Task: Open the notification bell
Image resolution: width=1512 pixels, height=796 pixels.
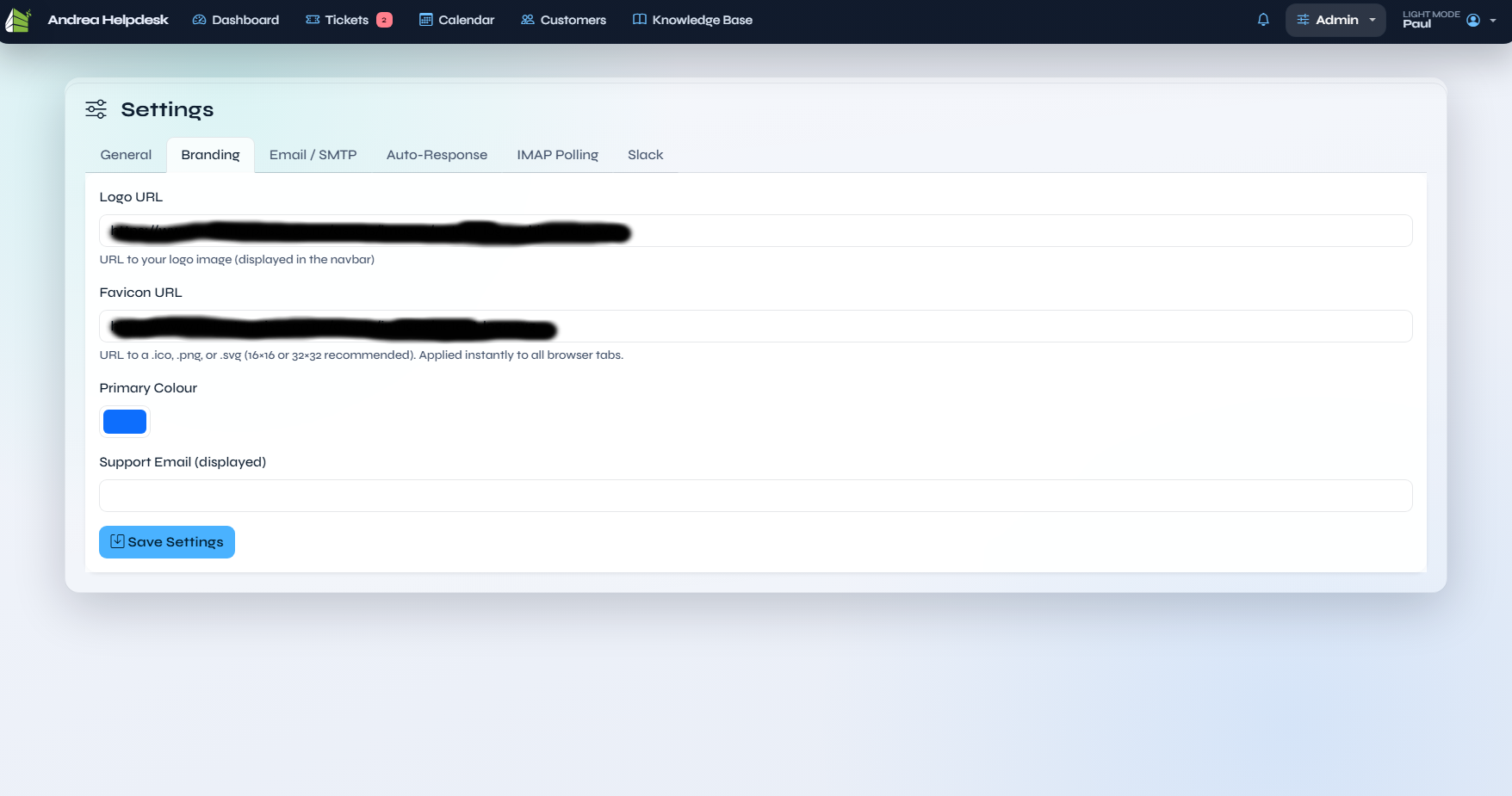Action: 1263,19
